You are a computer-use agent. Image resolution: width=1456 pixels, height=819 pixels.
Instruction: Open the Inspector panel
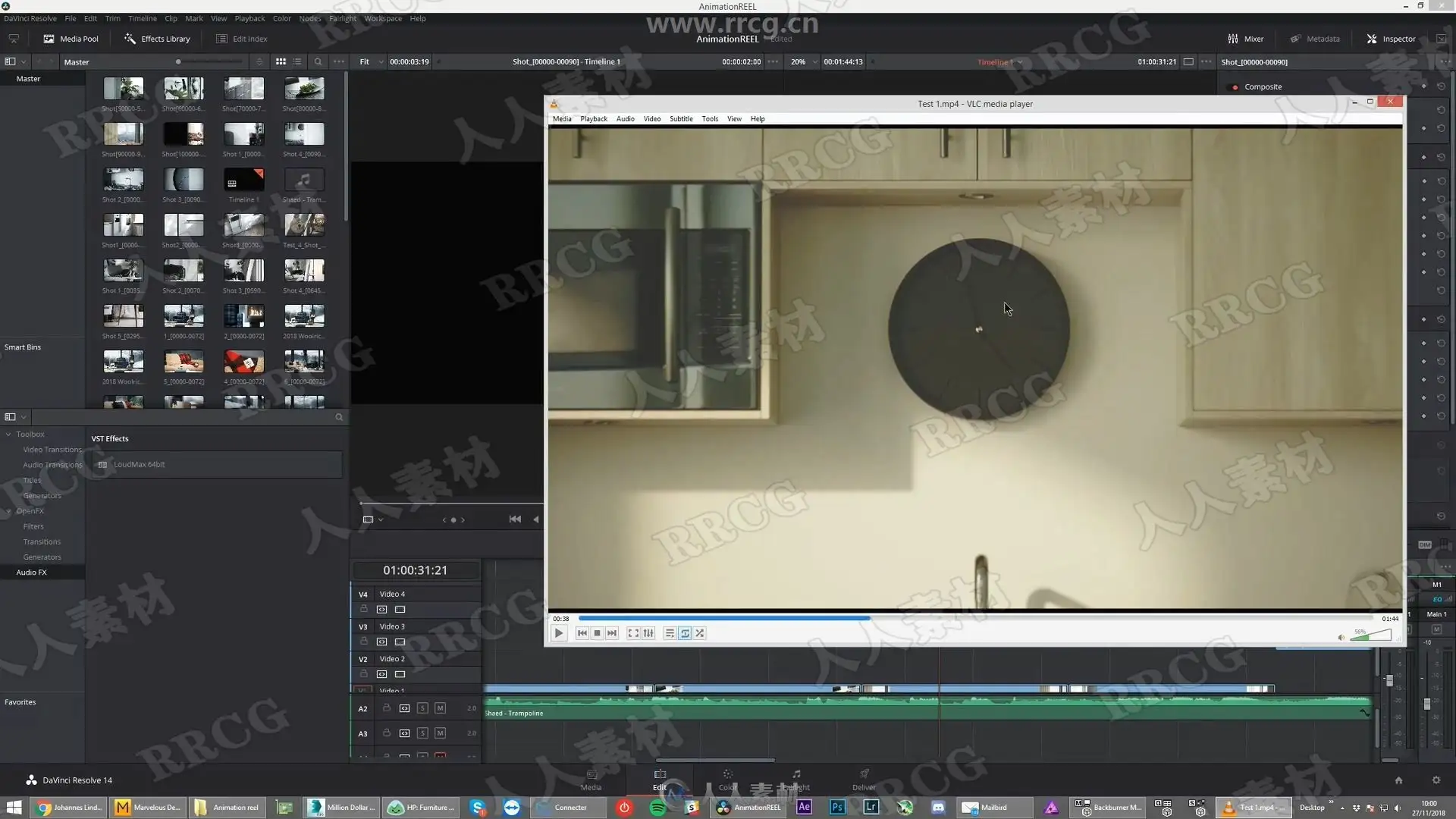click(1391, 39)
